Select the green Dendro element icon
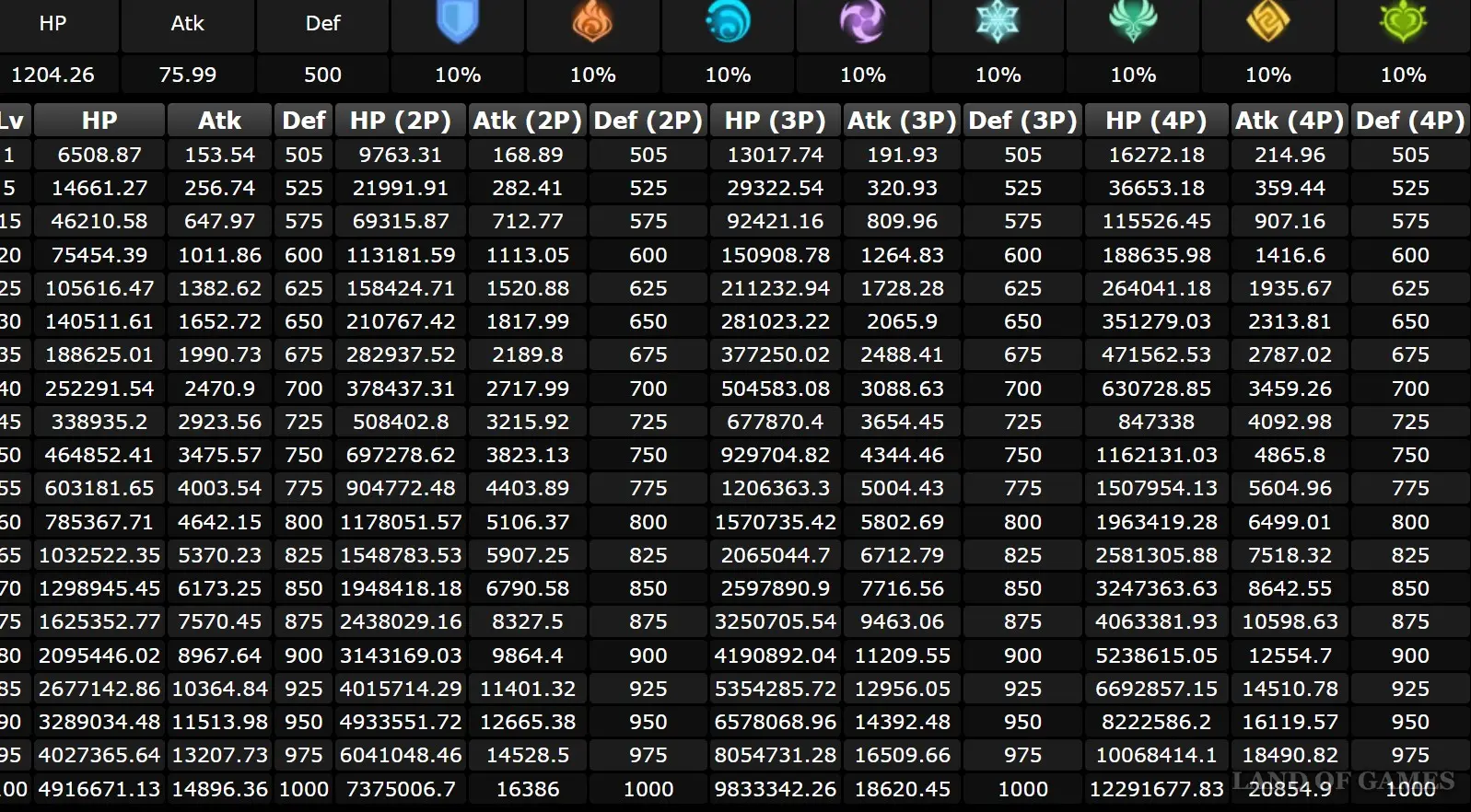The width and height of the screenshot is (1471, 812). click(1403, 22)
